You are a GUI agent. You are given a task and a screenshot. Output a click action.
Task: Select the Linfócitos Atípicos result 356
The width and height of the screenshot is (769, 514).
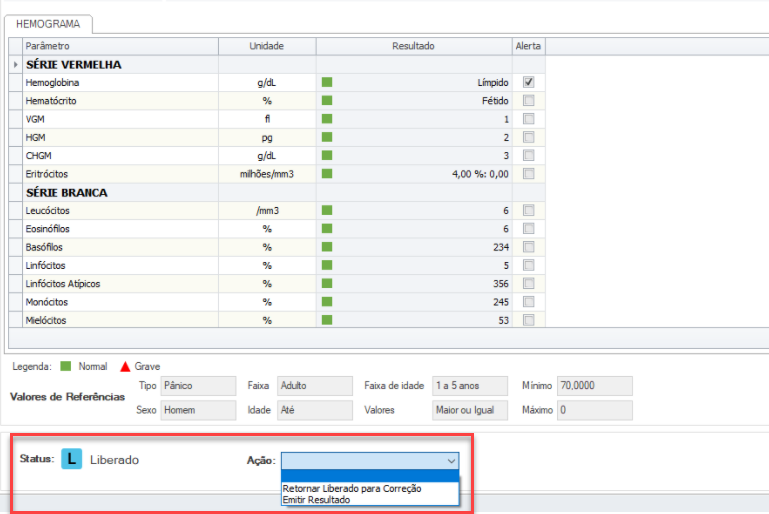click(x=414, y=283)
